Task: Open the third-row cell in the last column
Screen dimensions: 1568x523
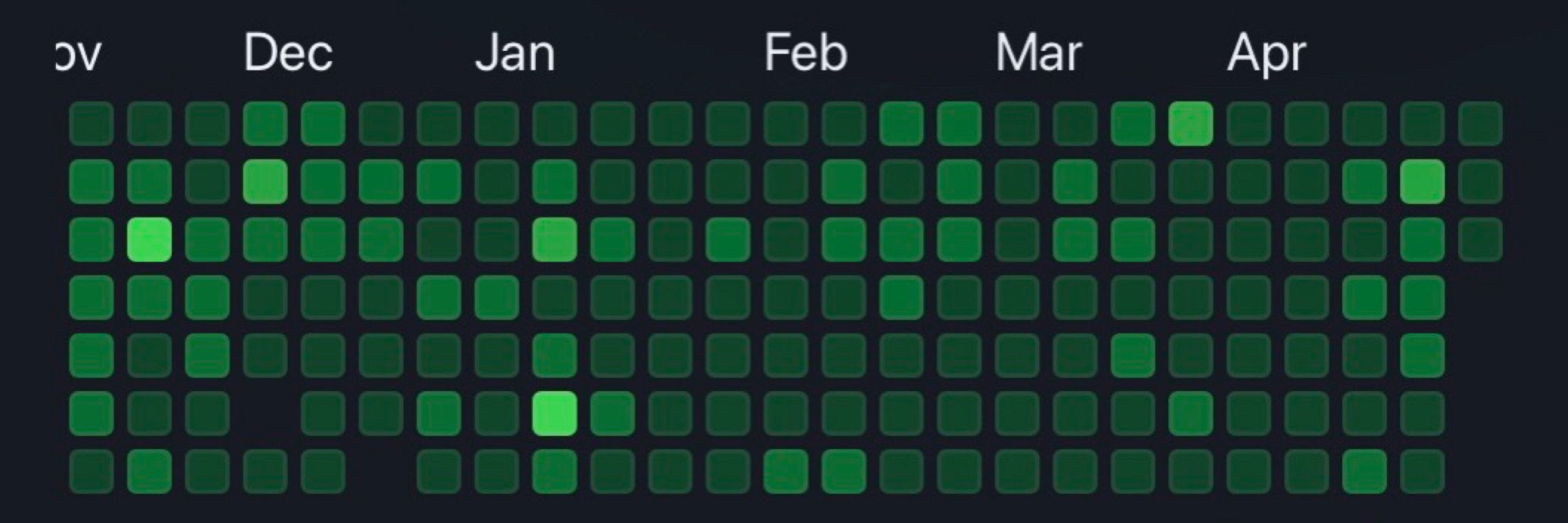Action: tap(1480, 240)
